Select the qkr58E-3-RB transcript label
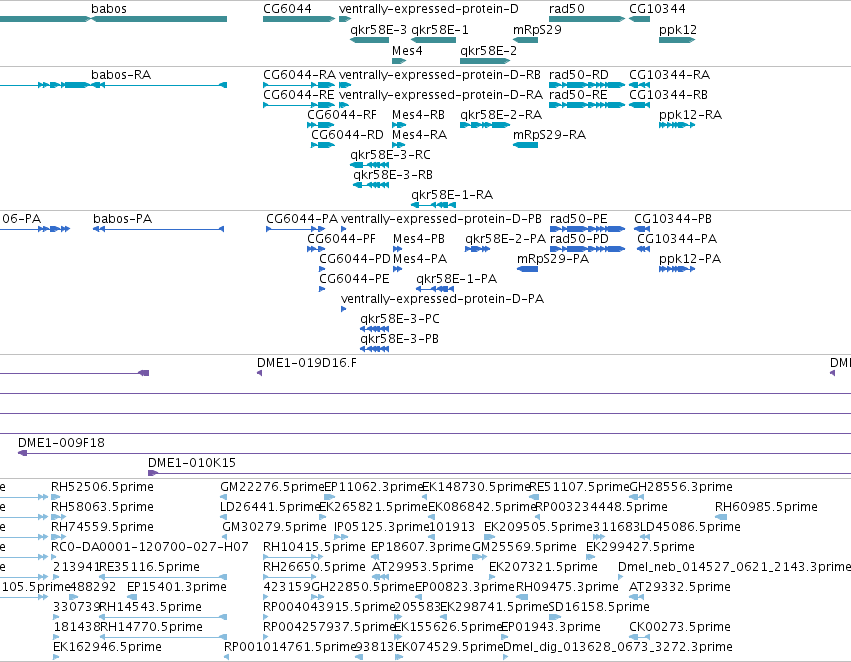 (393, 175)
